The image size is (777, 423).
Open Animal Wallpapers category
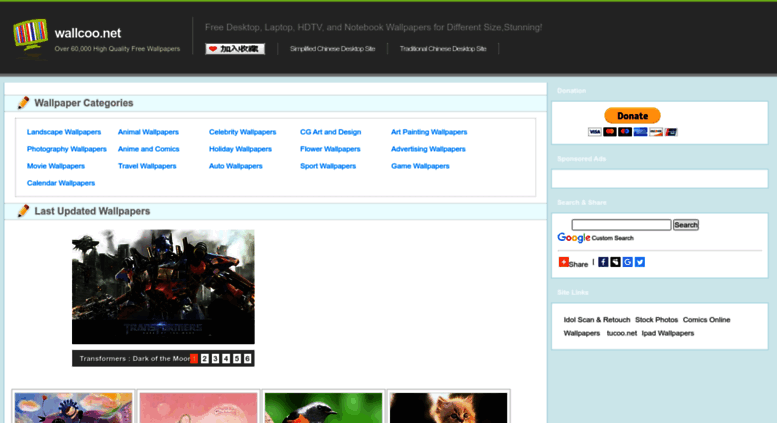(x=148, y=132)
